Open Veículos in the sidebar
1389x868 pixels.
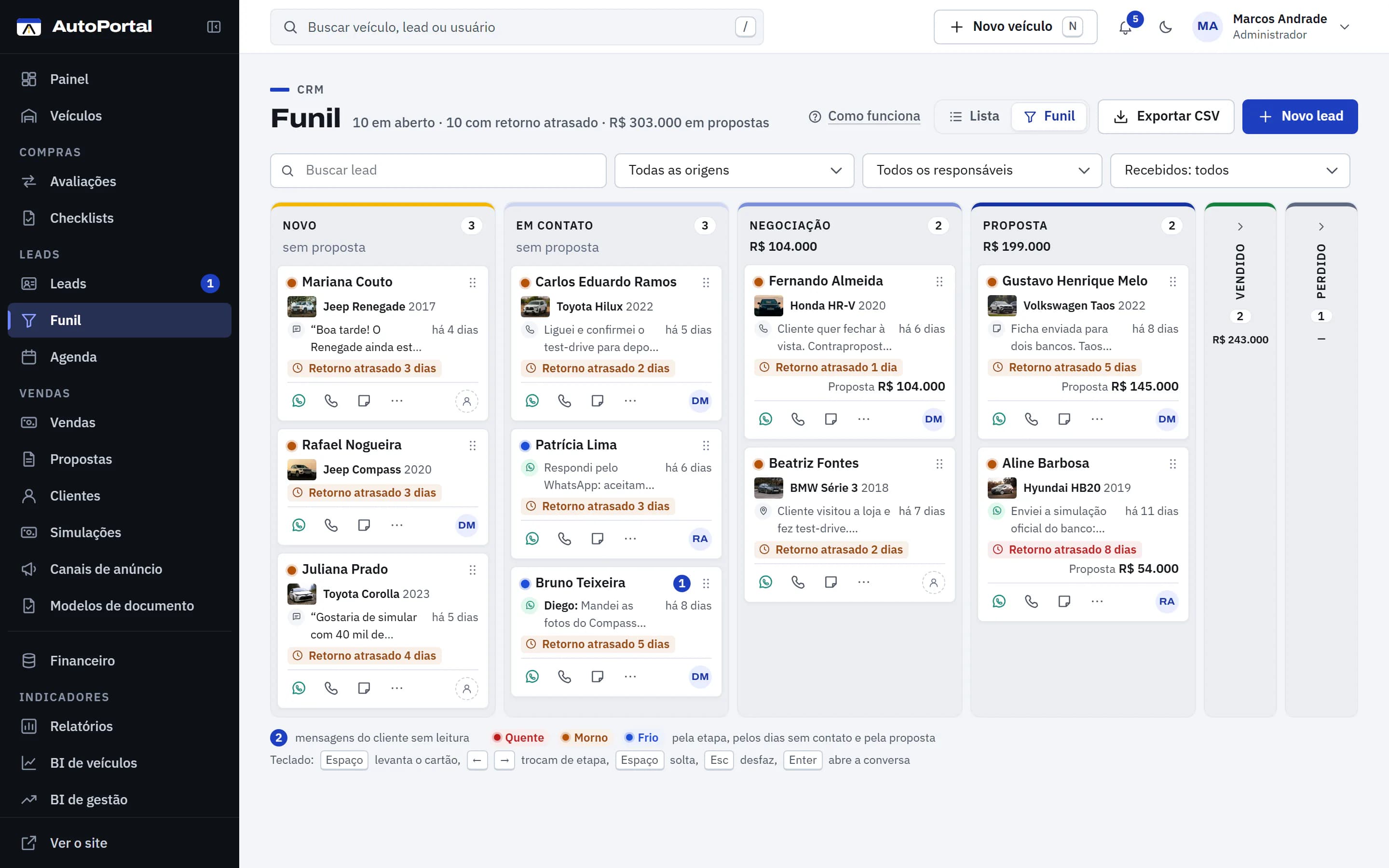(x=120, y=116)
